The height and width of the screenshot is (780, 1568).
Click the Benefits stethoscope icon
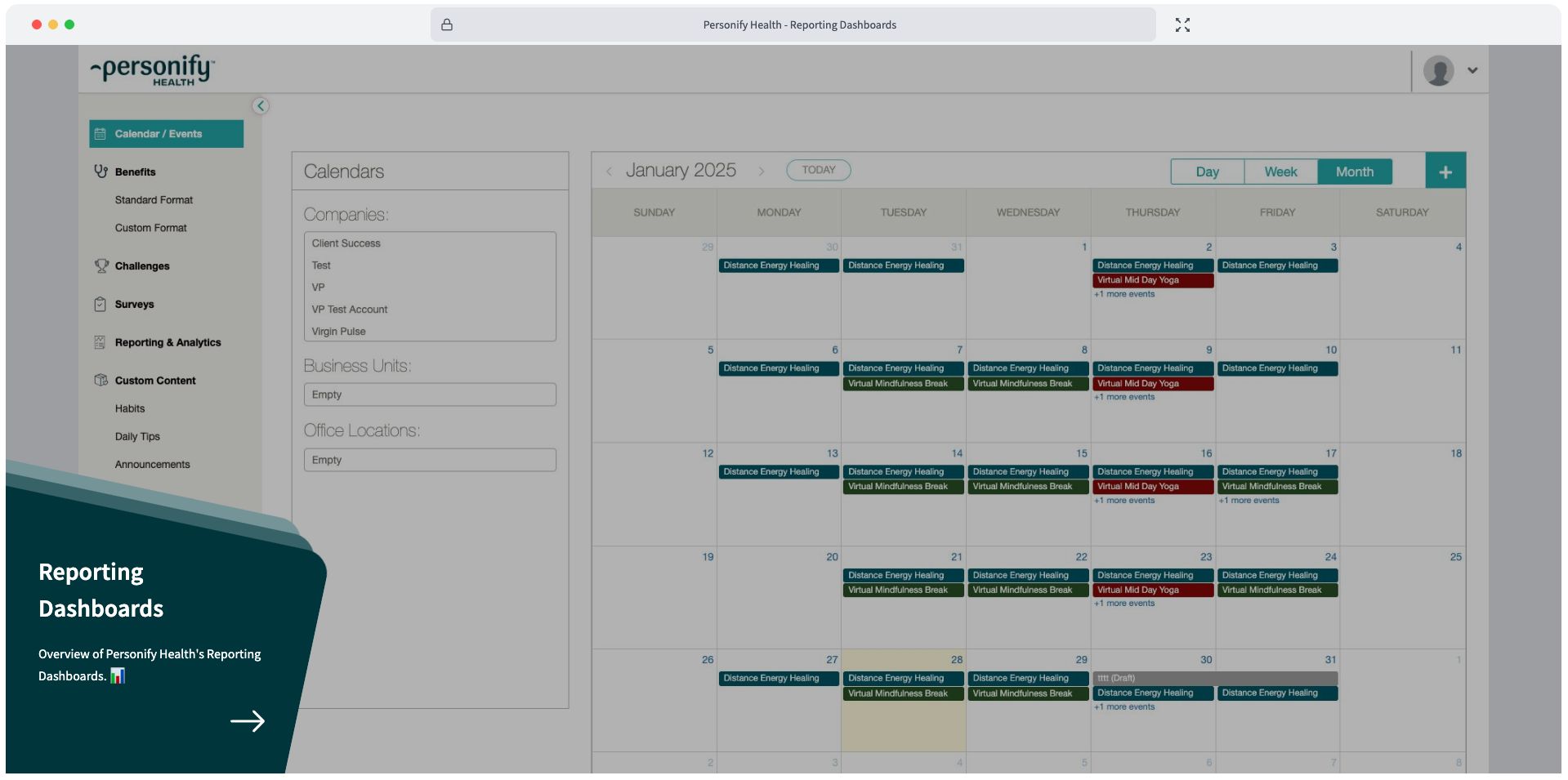(x=101, y=172)
